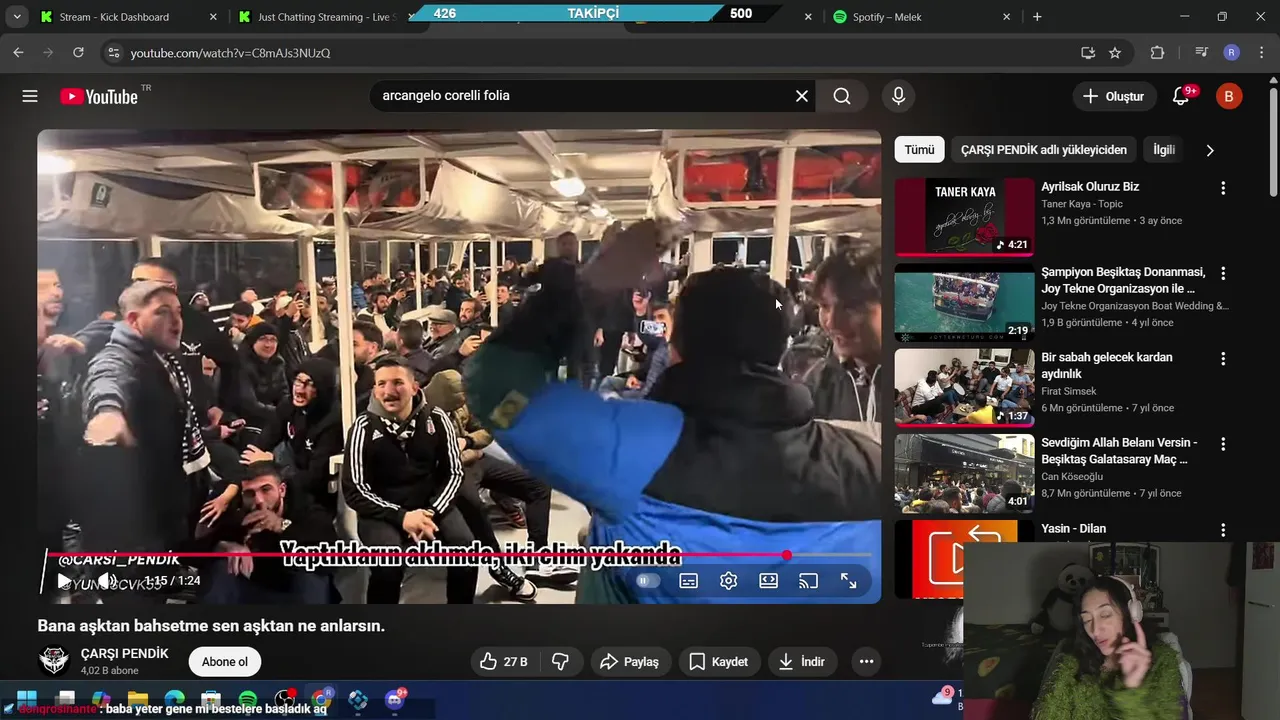1280x720 pixels.
Task: Select the Tümü filter chip
Action: coord(919,150)
